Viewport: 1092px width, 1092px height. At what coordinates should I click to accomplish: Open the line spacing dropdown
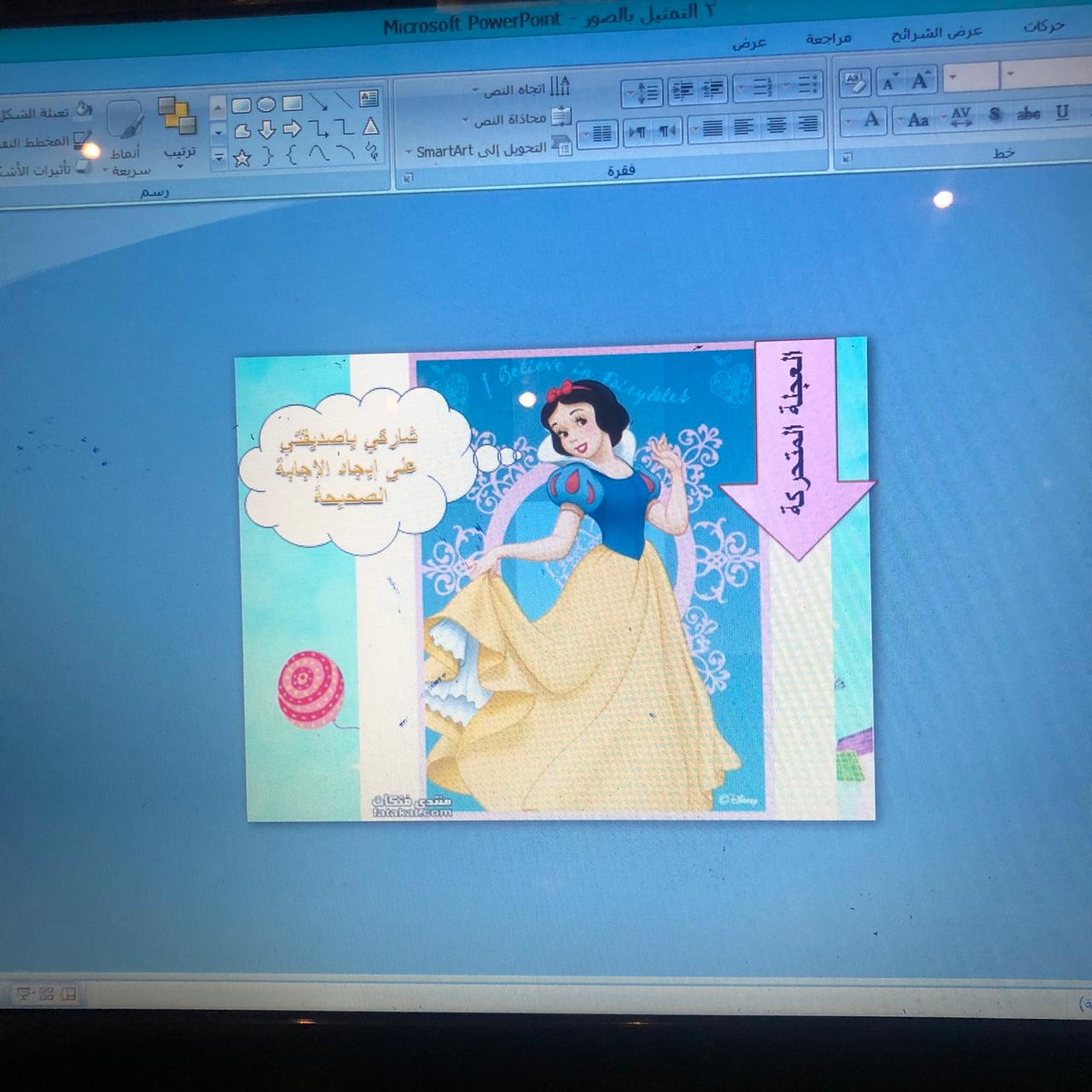[642, 91]
